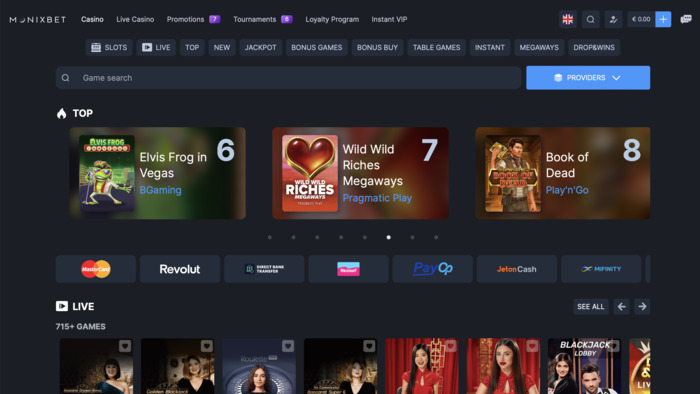Select the INSTANT category filter
700x394 pixels.
click(x=490, y=47)
